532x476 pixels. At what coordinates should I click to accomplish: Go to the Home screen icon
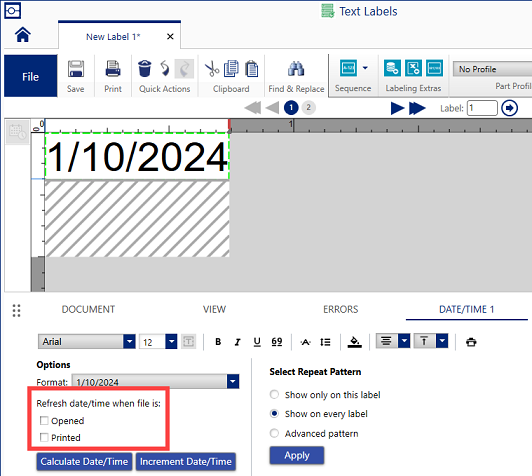pyautogui.click(x=23, y=35)
